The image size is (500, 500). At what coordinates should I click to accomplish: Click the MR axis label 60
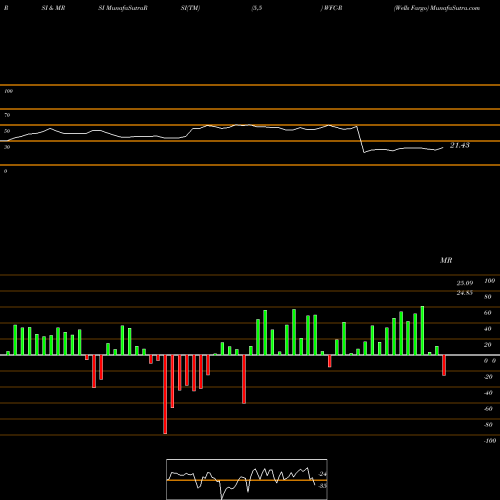tap(487, 313)
